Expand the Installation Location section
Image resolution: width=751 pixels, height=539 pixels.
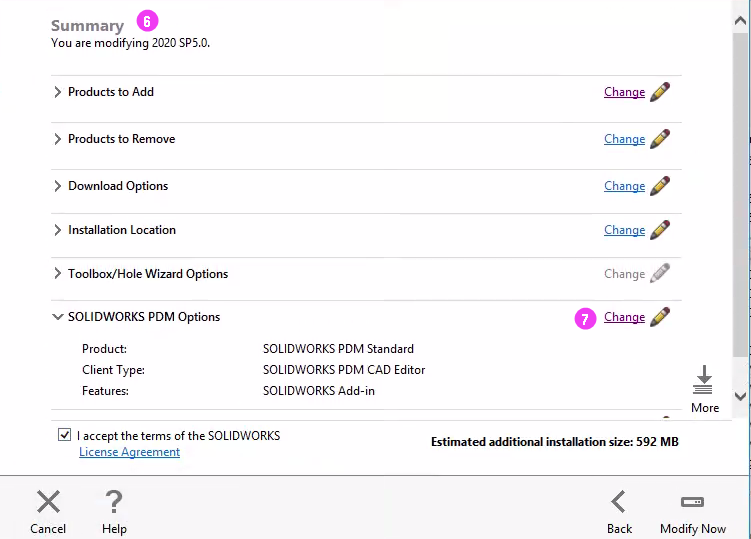[57, 229]
